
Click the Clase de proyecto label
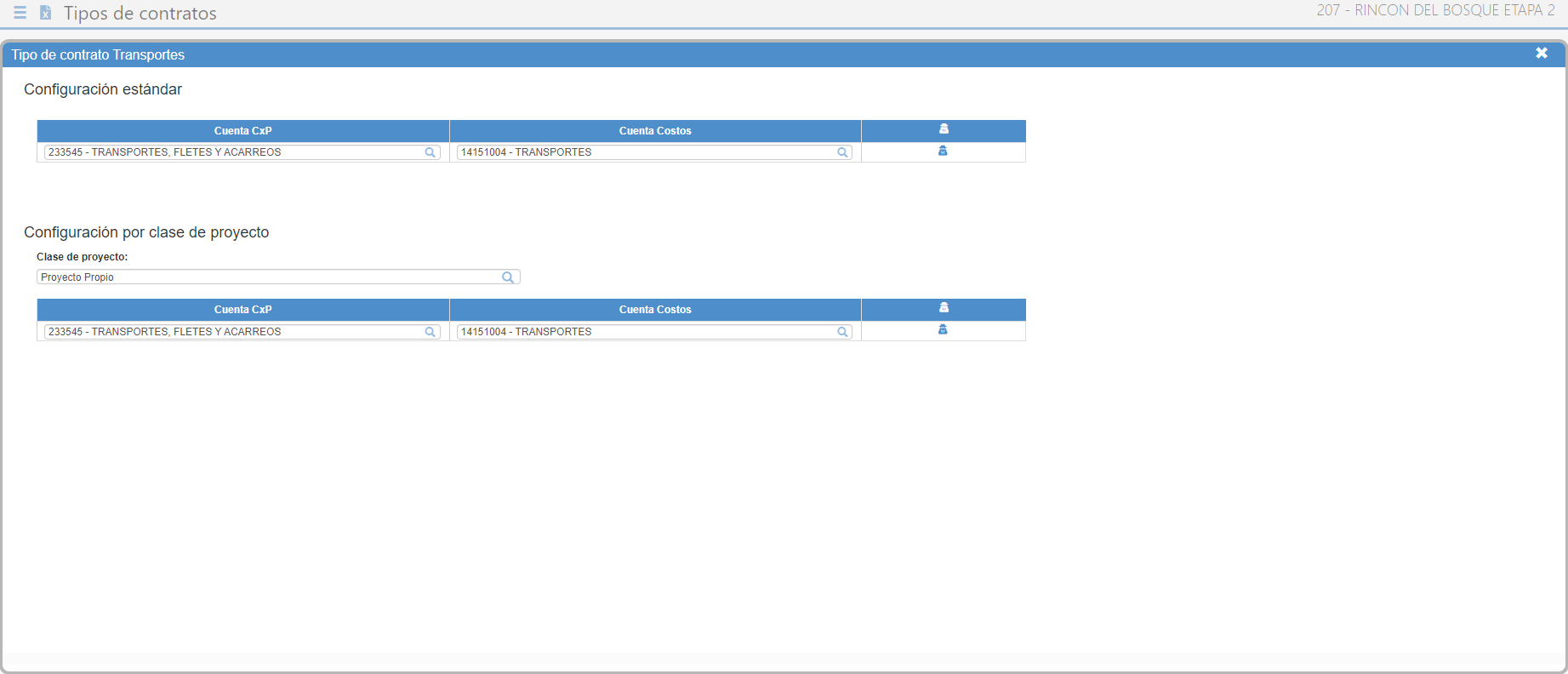tap(83, 257)
